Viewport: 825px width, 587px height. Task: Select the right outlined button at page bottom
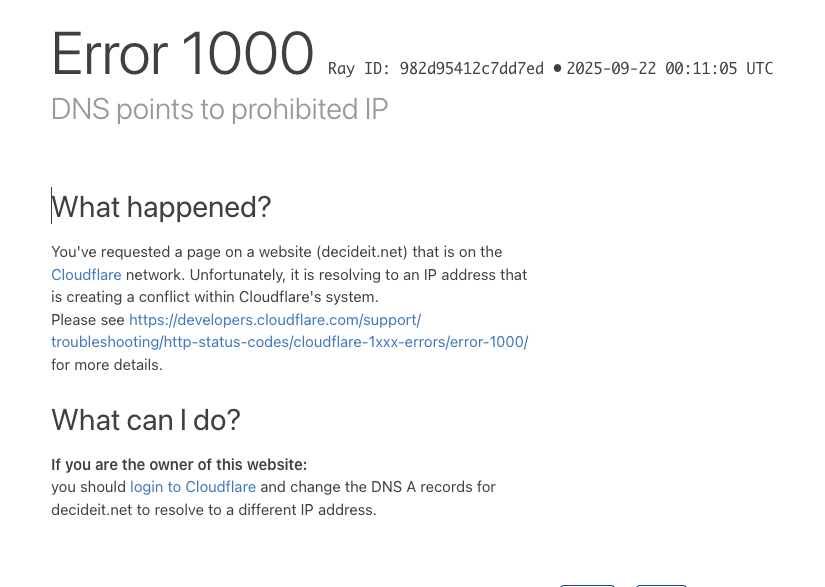coord(661,585)
